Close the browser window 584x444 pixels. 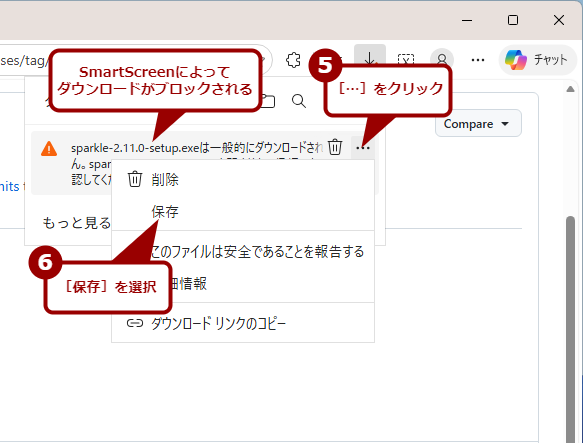pyautogui.click(x=559, y=20)
